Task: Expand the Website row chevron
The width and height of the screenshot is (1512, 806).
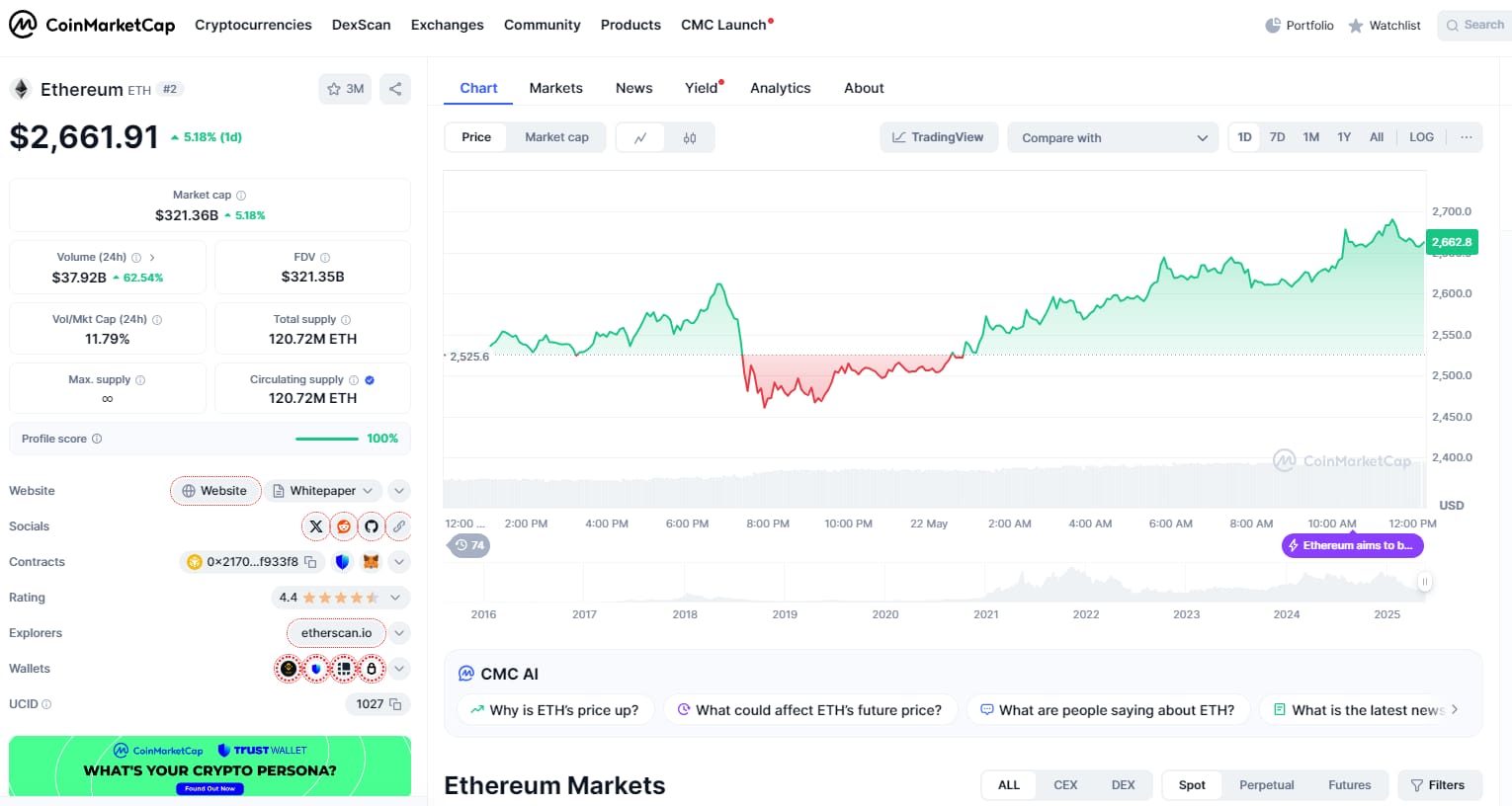Action: 399,491
